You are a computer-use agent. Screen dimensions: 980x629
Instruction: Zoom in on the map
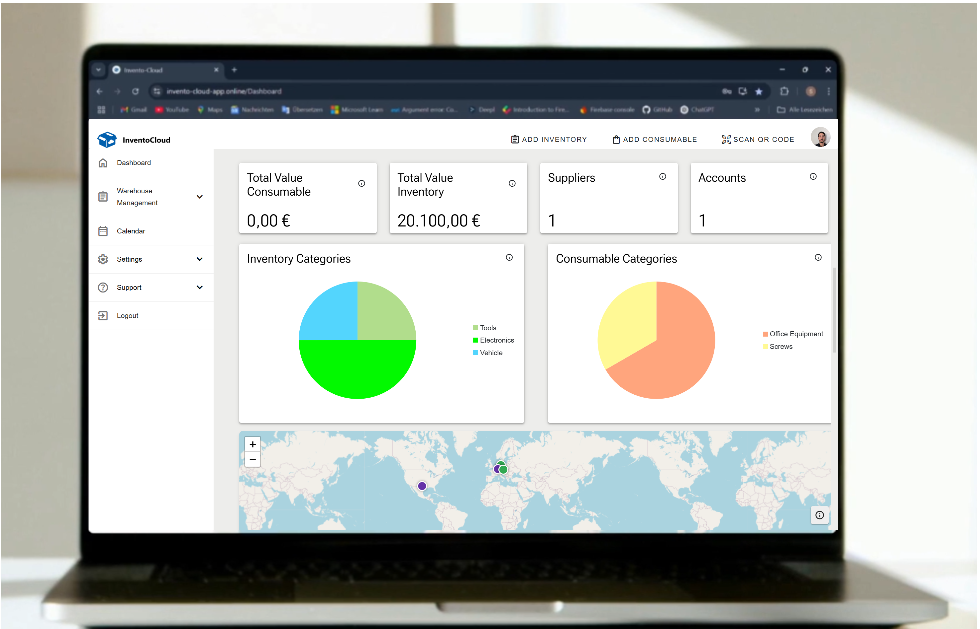(252, 444)
